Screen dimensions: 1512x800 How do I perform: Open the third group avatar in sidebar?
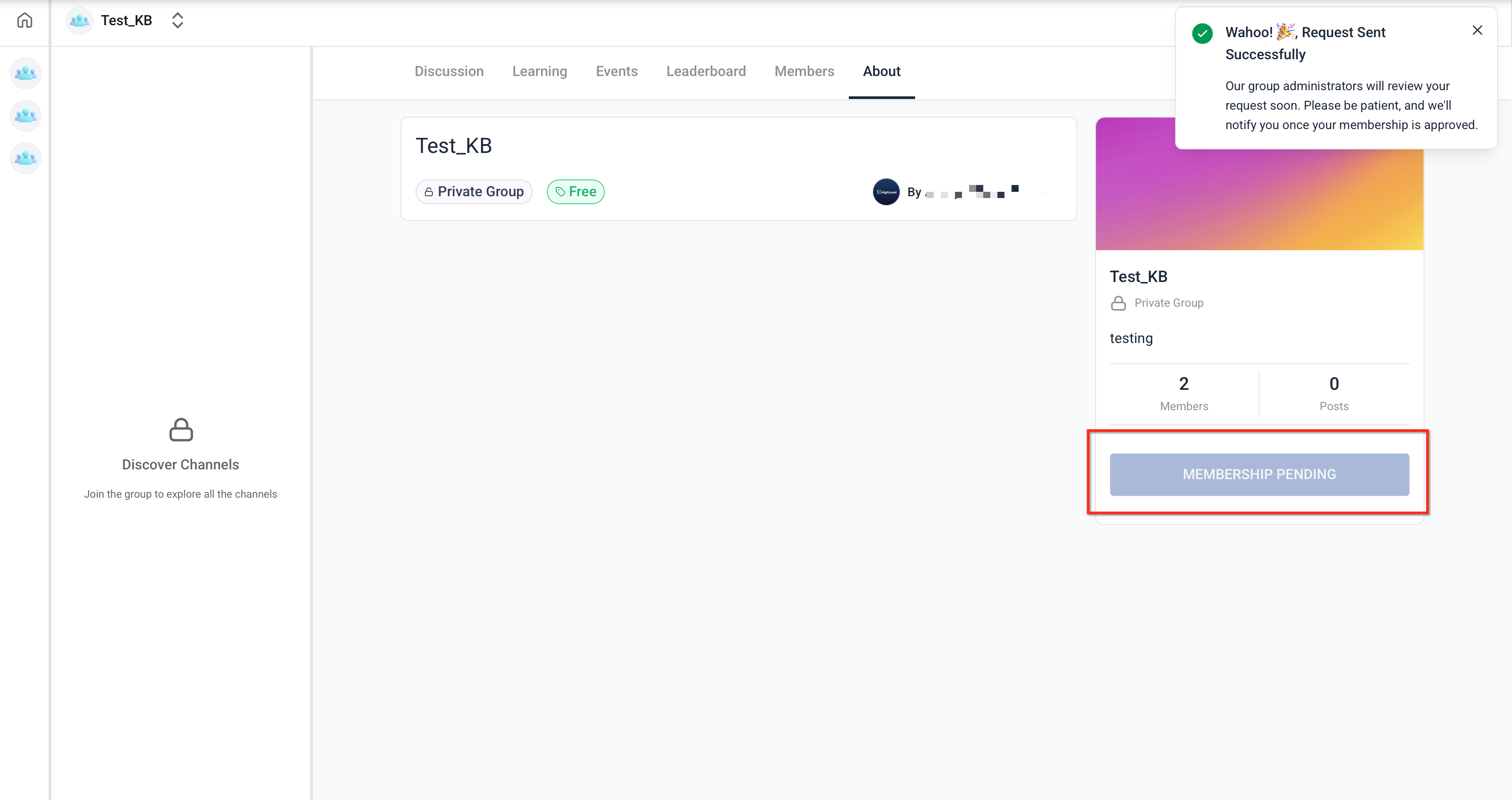pos(25,158)
